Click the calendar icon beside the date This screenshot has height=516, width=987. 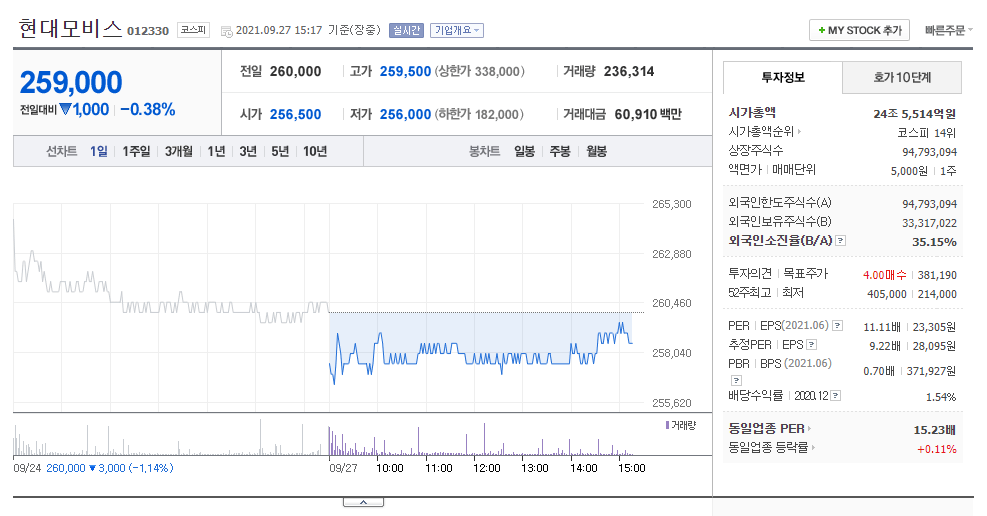(227, 31)
